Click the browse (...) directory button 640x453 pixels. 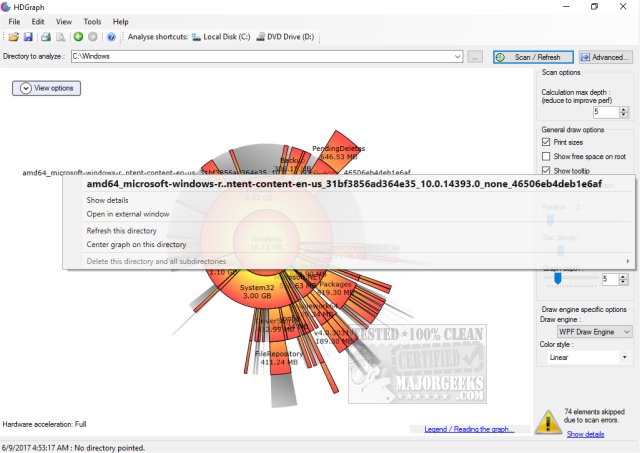tap(475, 57)
